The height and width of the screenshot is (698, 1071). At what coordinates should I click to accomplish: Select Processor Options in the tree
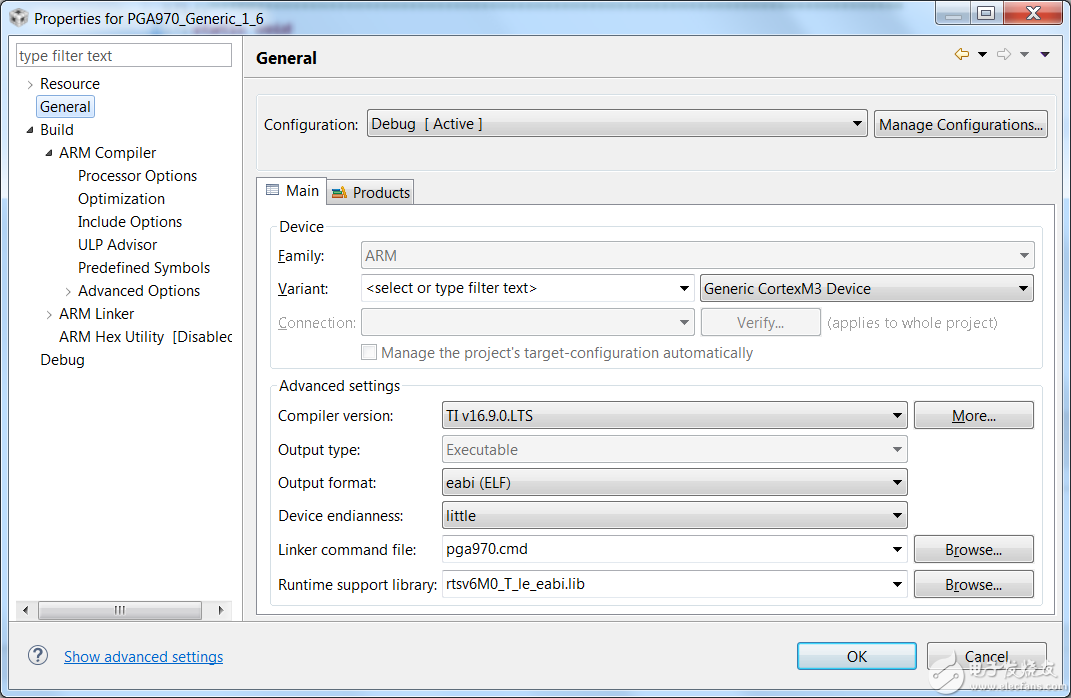[x=137, y=176]
